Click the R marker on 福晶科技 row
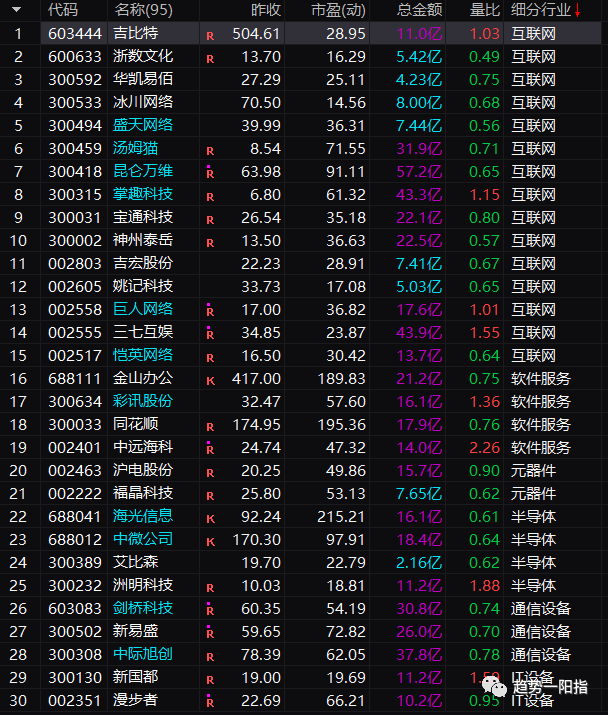 pyautogui.click(x=210, y=496)
